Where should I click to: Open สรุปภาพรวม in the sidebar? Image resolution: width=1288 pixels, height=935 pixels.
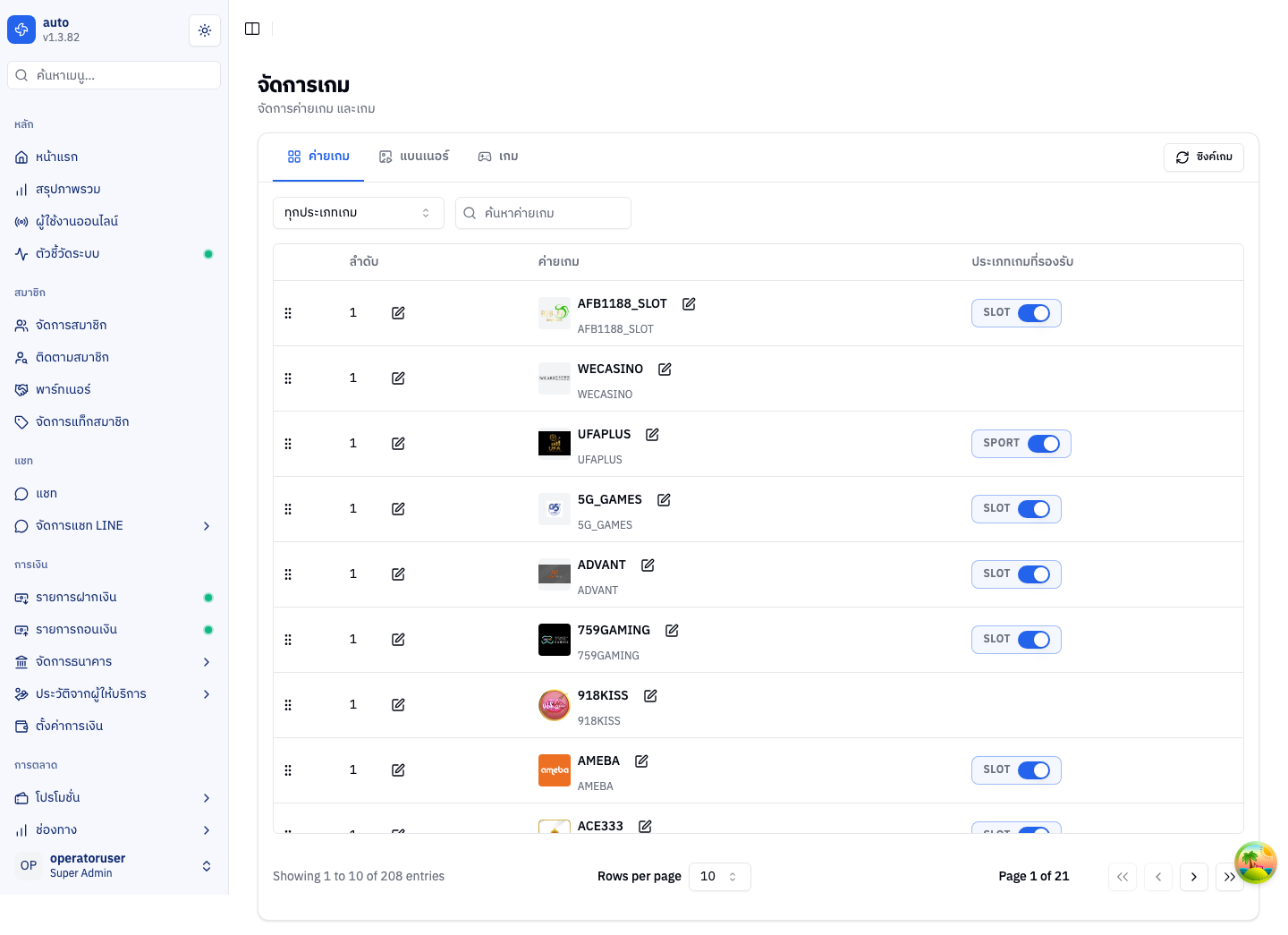click(114, 190)
